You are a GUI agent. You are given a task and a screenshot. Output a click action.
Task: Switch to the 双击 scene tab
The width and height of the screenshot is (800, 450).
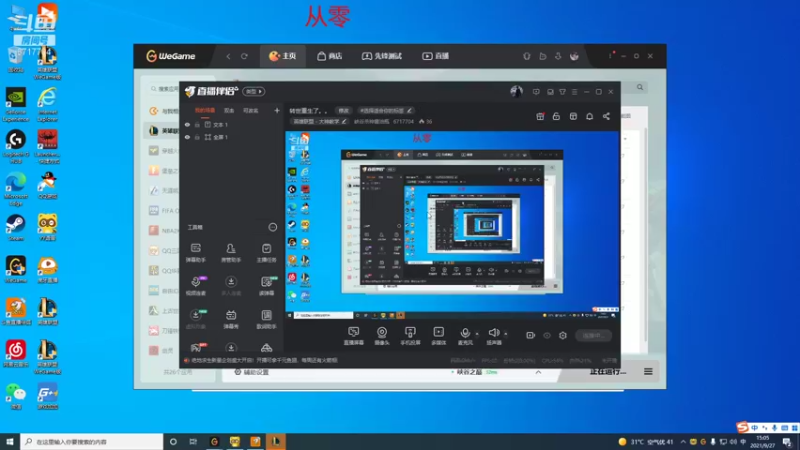229,111
